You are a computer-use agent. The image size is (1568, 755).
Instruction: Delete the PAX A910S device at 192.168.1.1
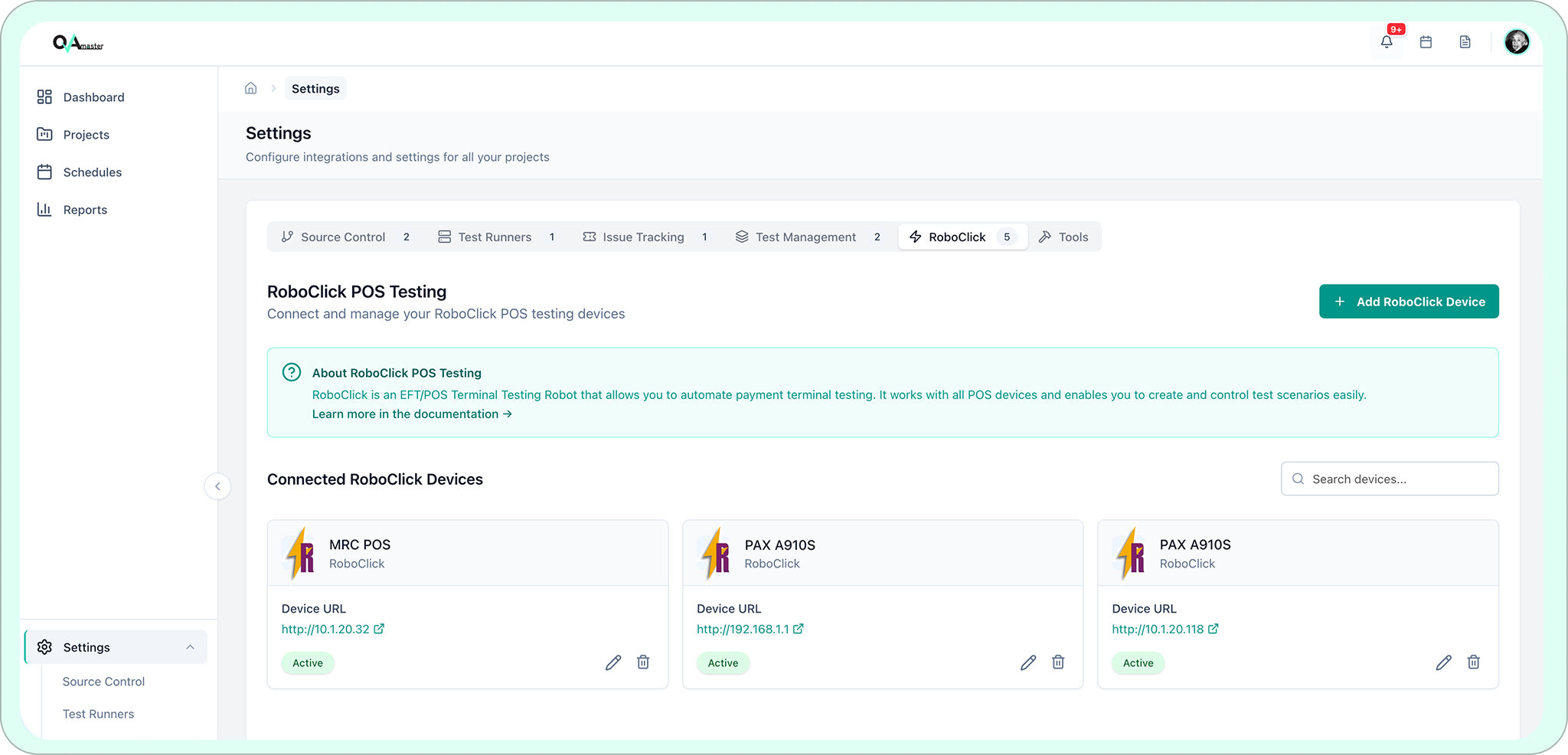tap(1058, 662)
